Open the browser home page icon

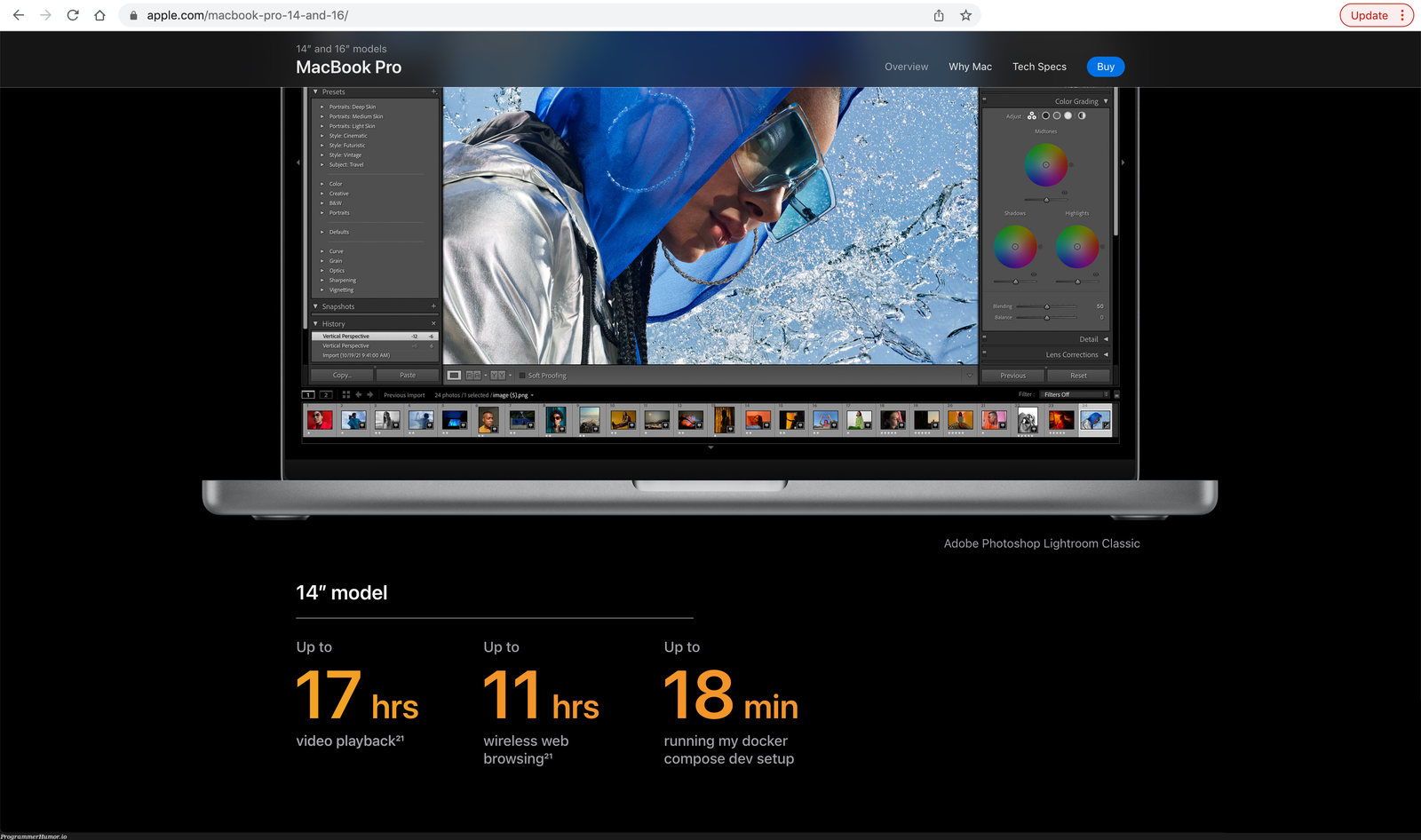(99, 15)
